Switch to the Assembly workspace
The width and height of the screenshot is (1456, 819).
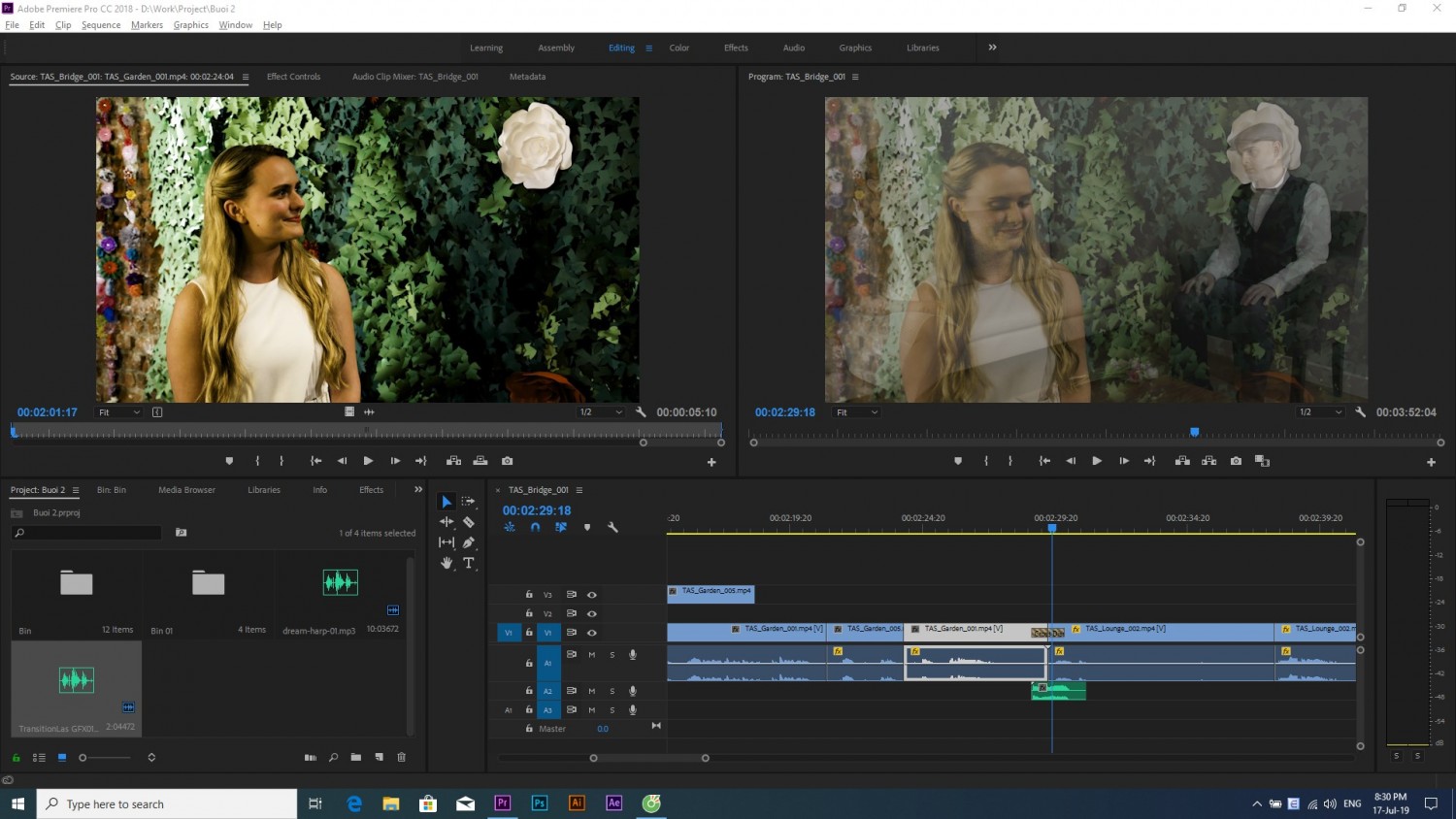pos(556,48)
